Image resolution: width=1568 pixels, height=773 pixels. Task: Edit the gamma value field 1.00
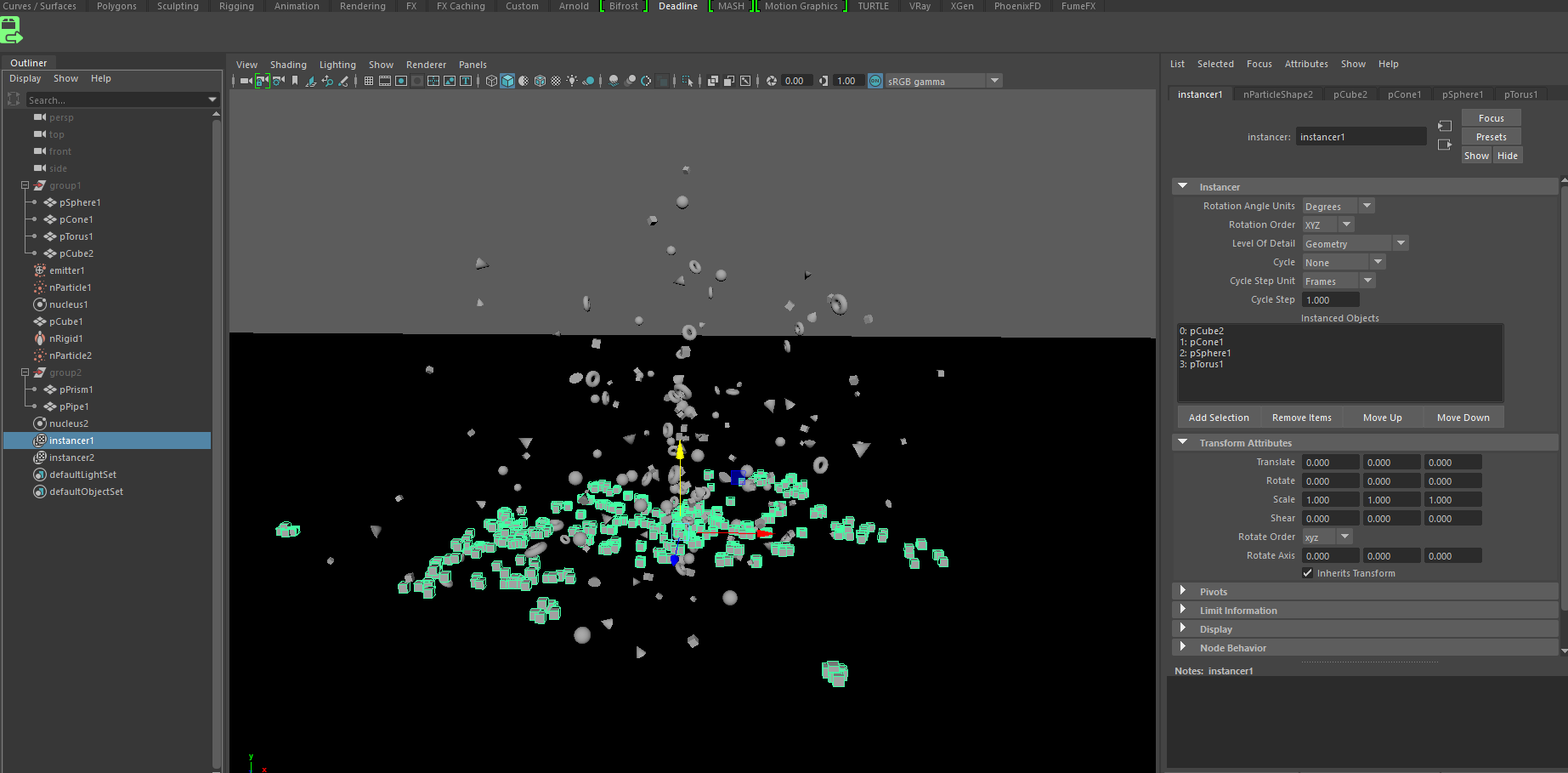848,81
